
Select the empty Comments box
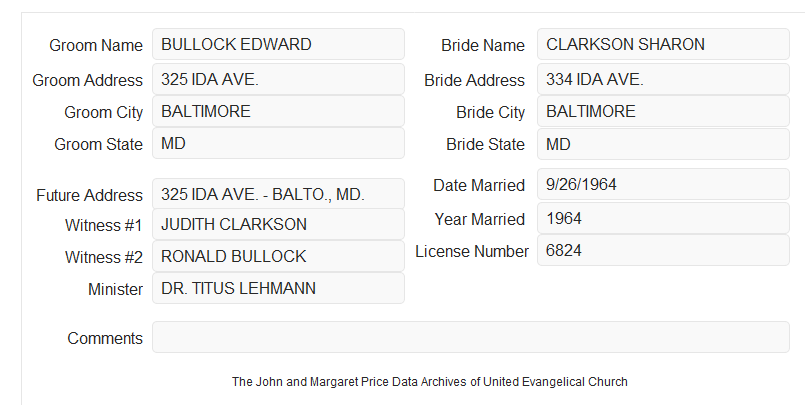471,337
